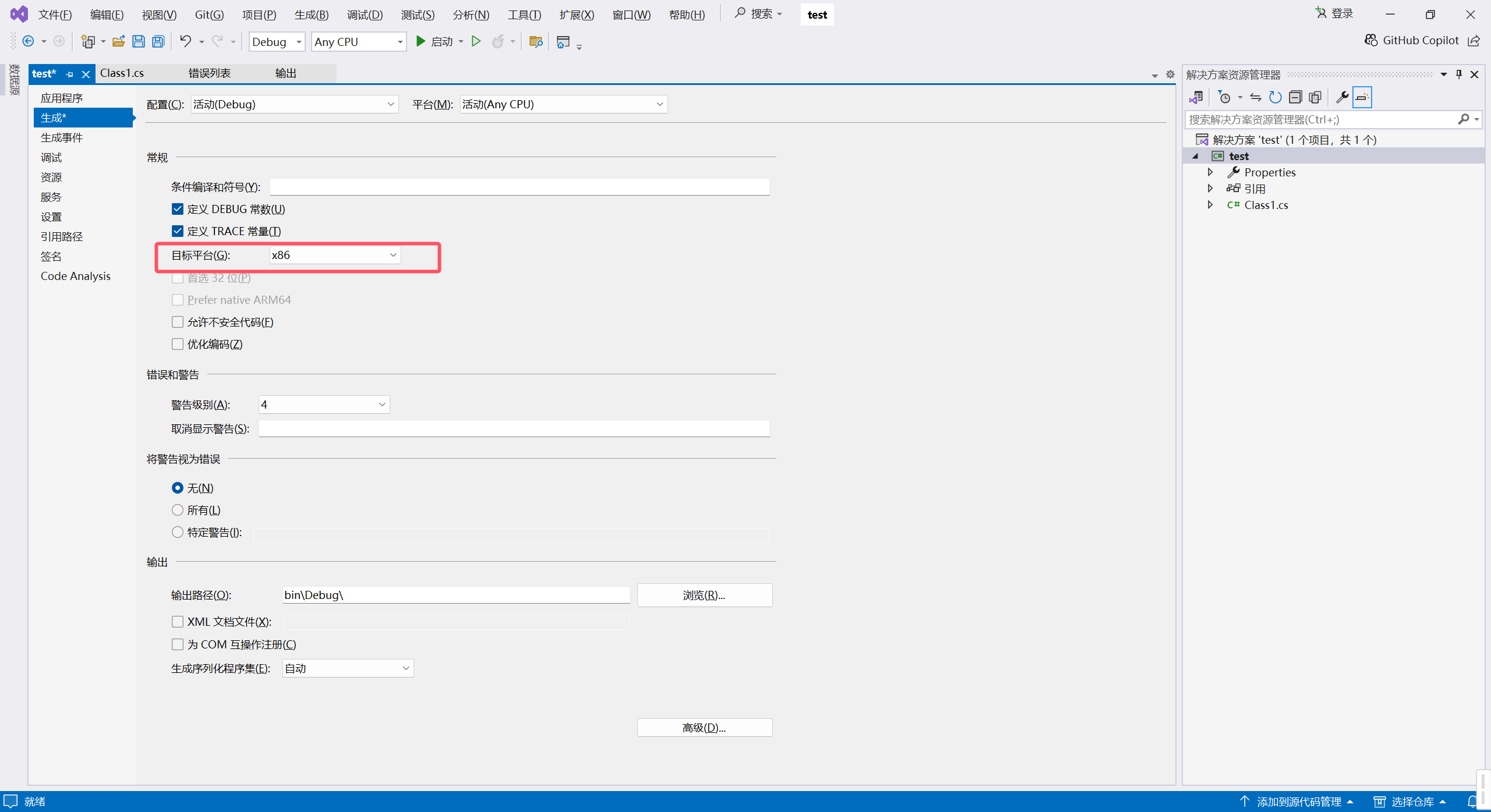Viewport: 1491px width, 812px height.
Task: Select the All warnings as errors radio
Action: pos(178,510)
